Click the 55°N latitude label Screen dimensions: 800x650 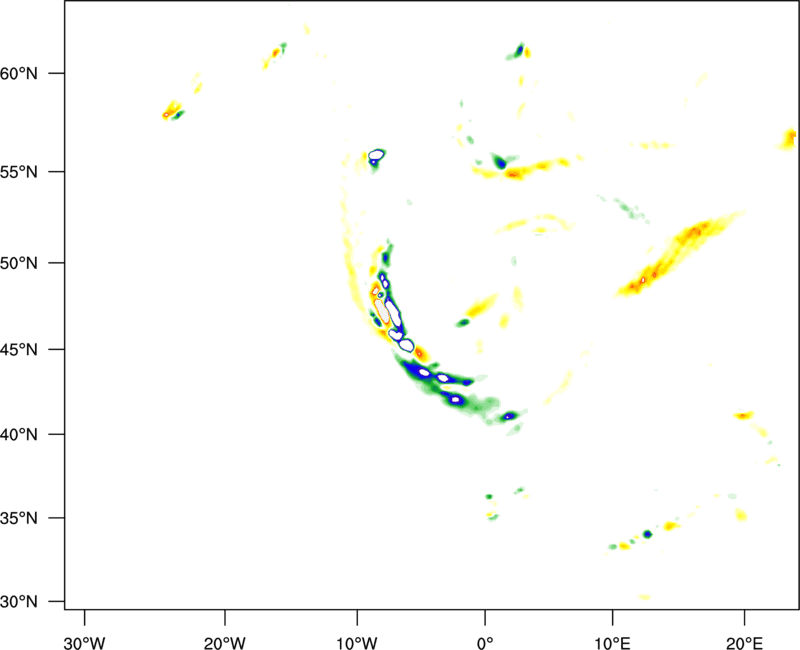(x=19, y=172)
